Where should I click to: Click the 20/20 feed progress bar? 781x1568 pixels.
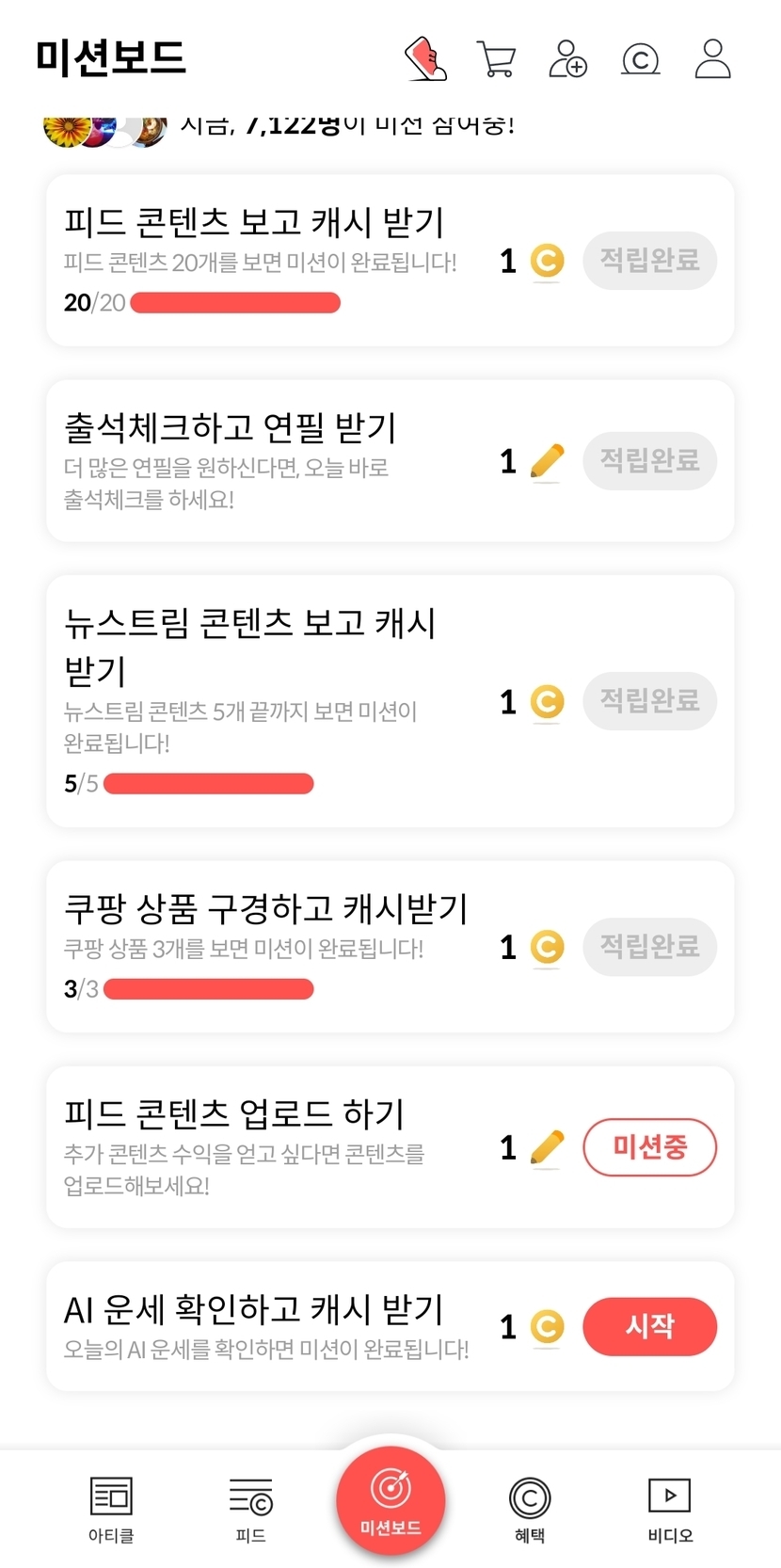[235, 303]
